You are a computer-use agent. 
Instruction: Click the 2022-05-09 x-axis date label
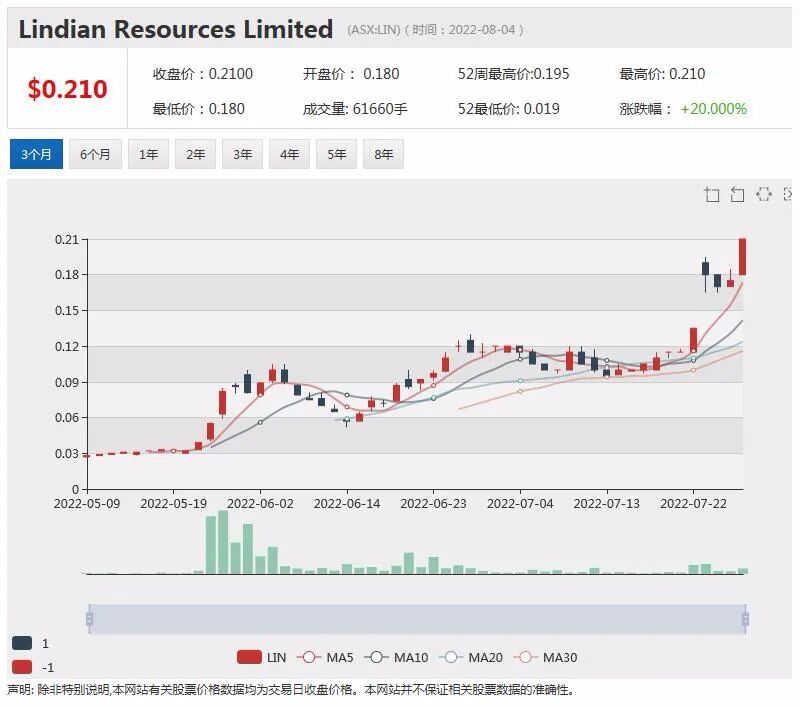(x=87, y=503)
